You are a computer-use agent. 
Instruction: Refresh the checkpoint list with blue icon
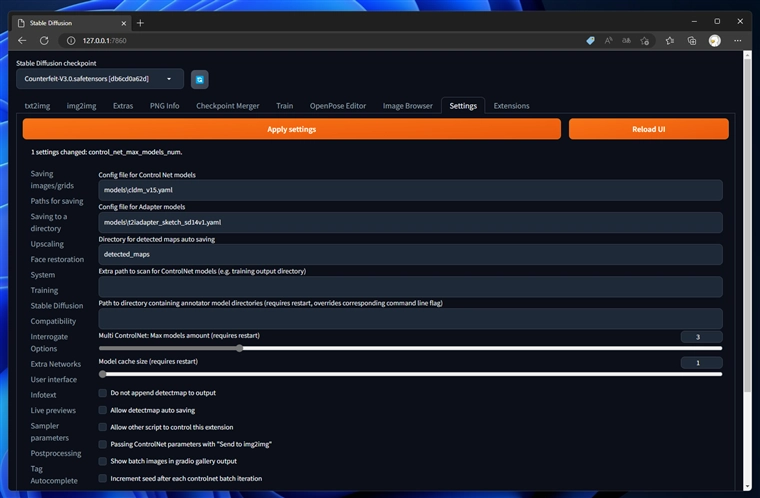point(199,80)
